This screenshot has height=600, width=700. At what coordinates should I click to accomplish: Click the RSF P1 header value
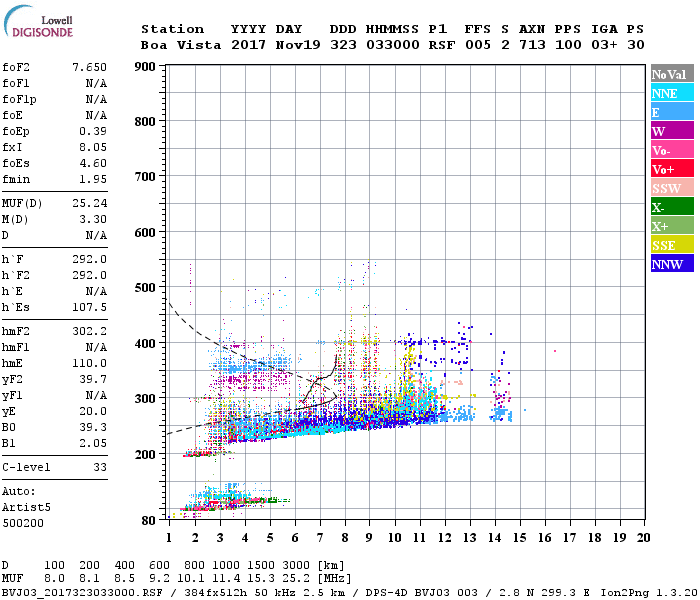click(442, 45)
